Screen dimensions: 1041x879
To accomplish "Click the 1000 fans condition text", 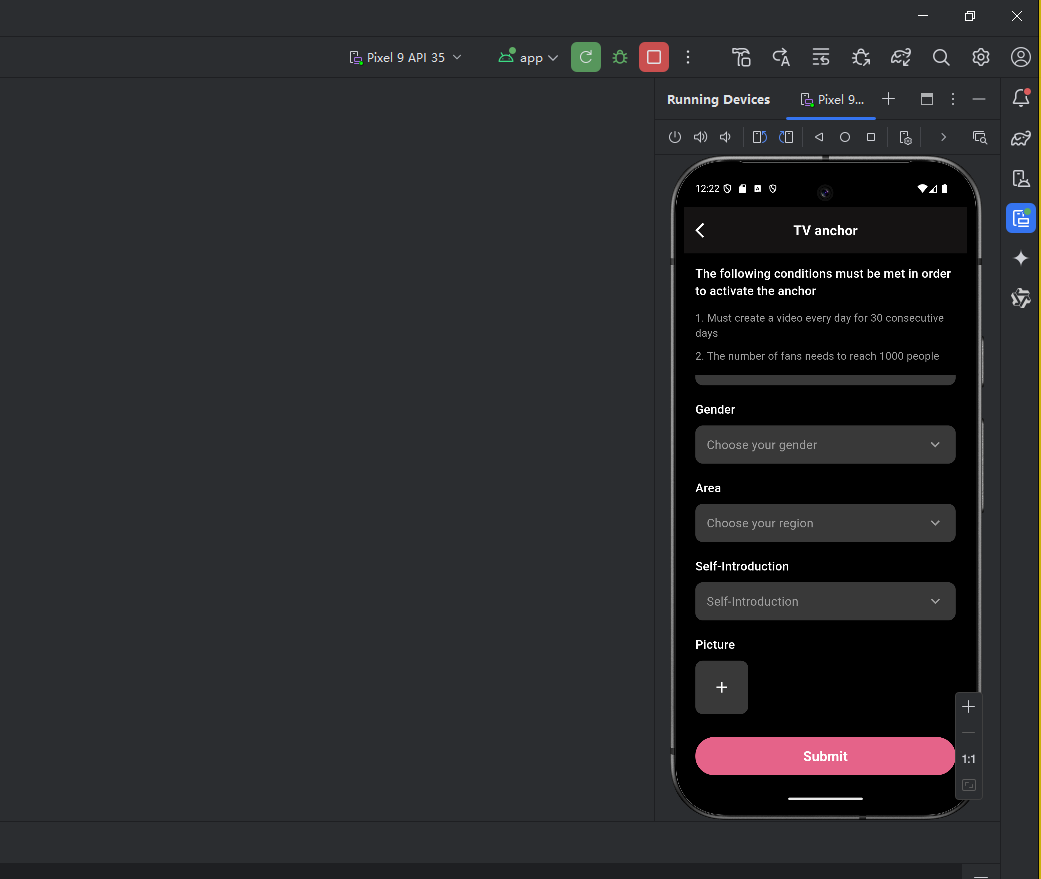I will tap(817, 356).
